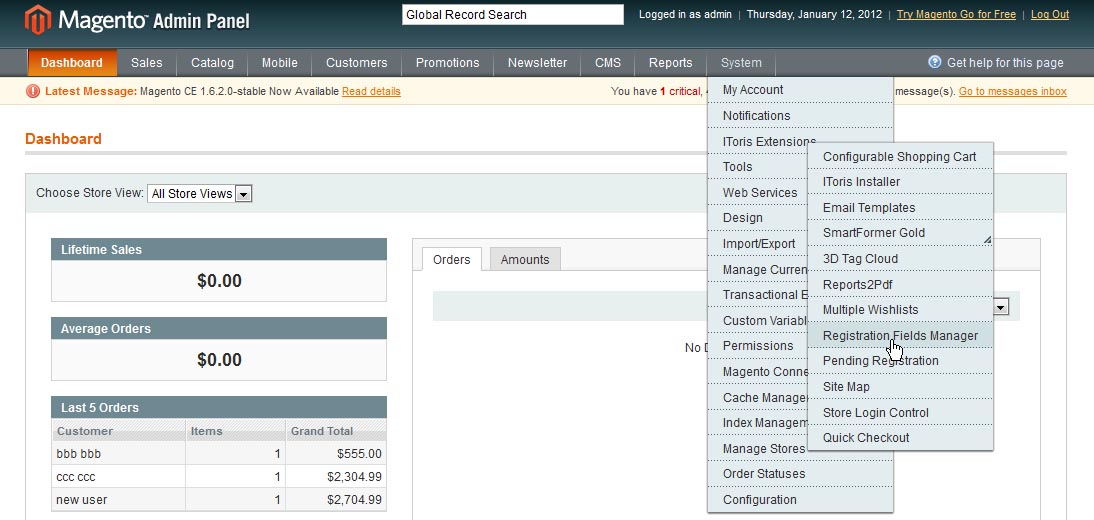Select Import/Export in the System menu
1094x520 pixels.
758,244
